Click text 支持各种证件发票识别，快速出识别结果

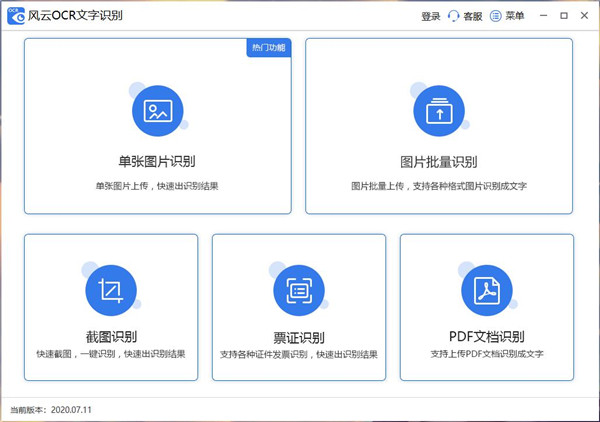[299, 354]
